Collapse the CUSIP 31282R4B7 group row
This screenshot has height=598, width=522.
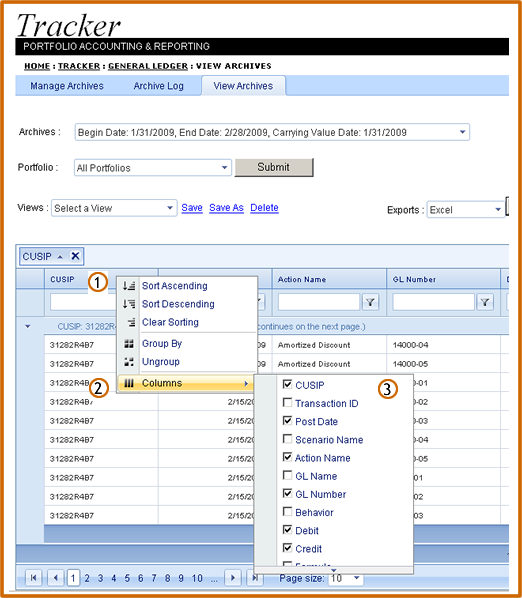click(27, 326)
